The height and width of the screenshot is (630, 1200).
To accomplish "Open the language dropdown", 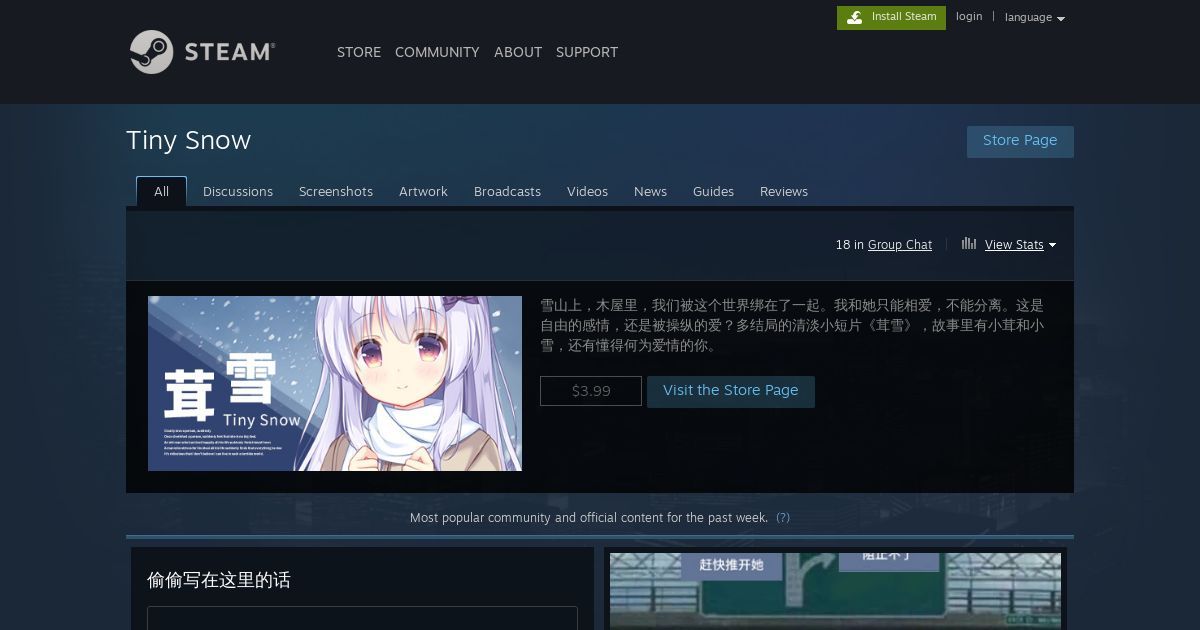I will tap(1034, 18).
